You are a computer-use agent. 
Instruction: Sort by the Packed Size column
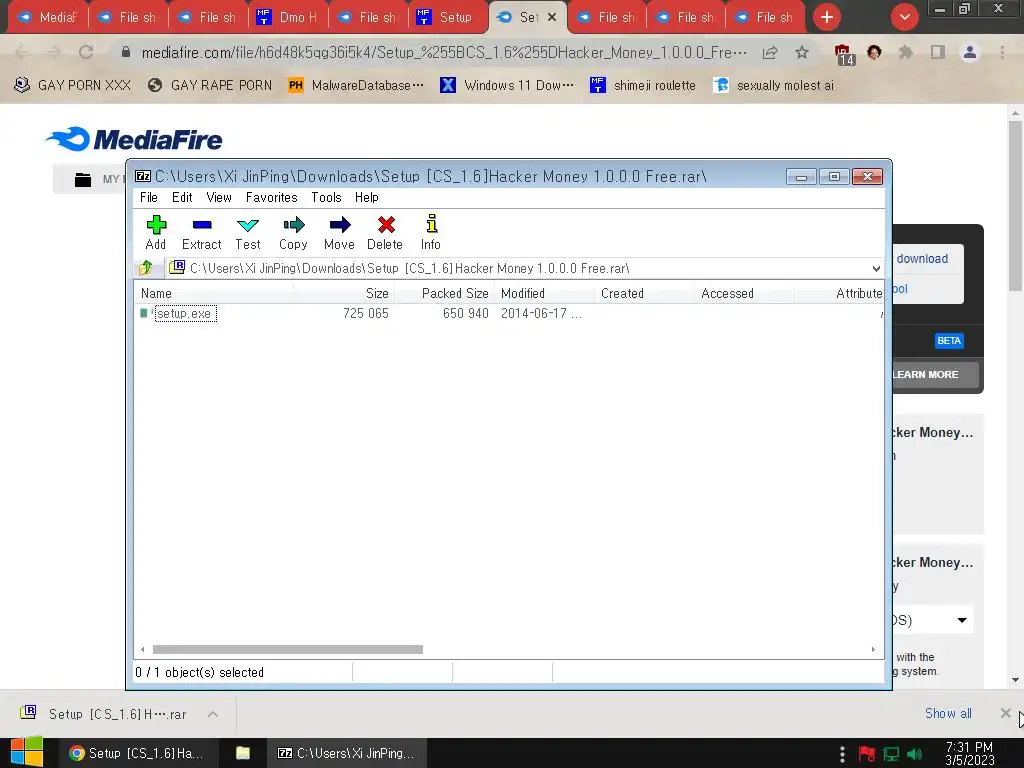pos(445,293)
